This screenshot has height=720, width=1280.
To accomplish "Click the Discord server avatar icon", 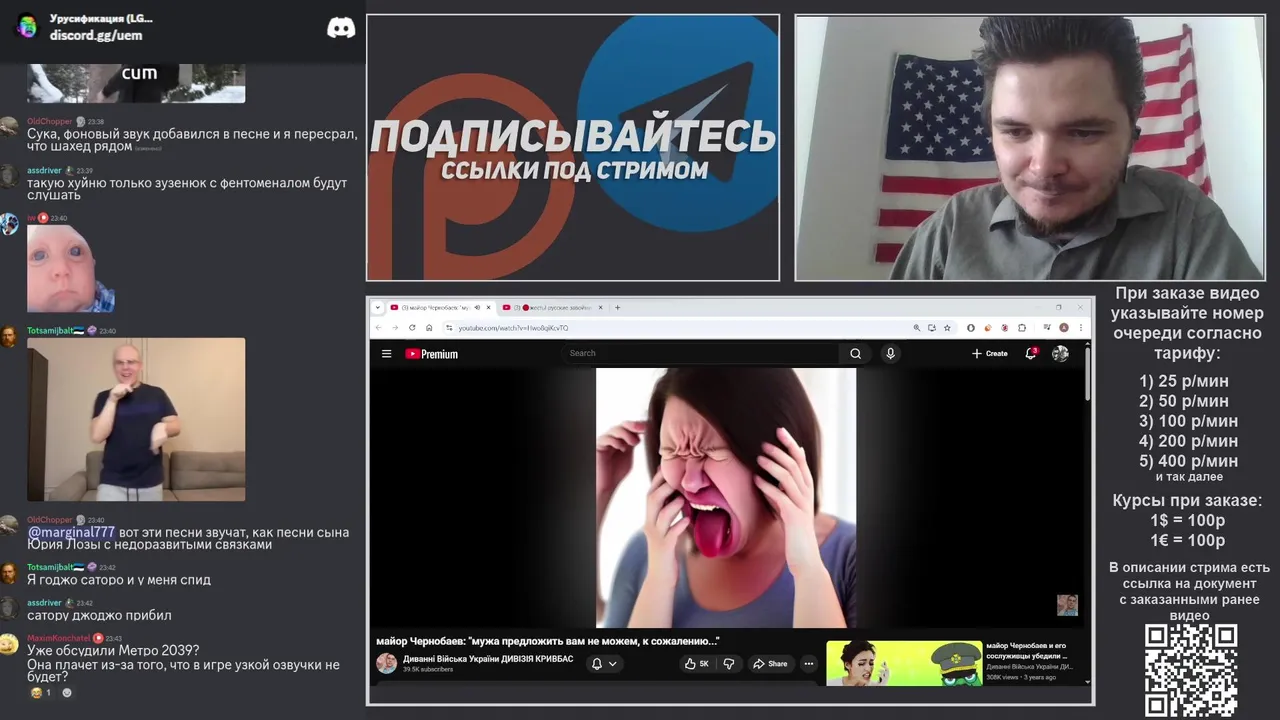I will click(27, 27).
